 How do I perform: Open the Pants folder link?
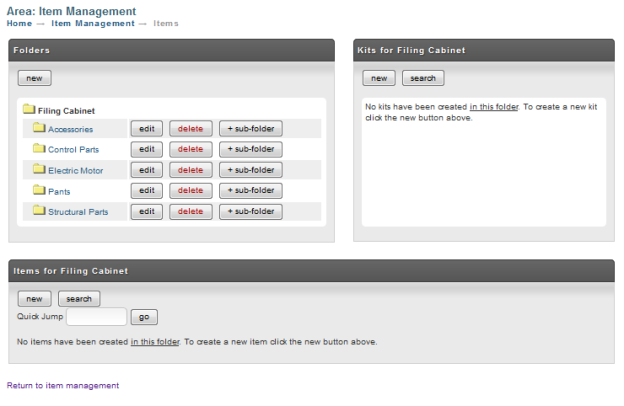pyautogui.click(x=59, y=192)
